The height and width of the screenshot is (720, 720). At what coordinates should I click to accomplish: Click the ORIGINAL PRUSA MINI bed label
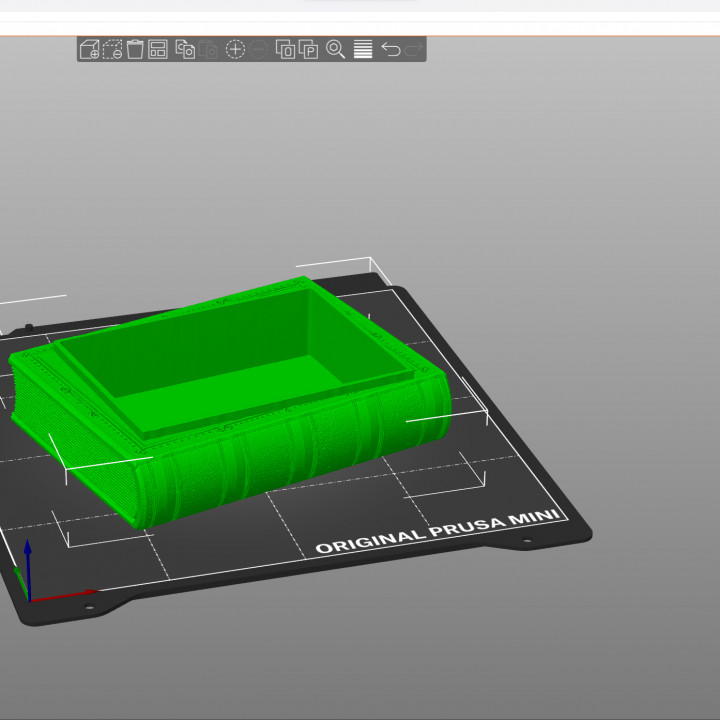[x=438, y=531]
